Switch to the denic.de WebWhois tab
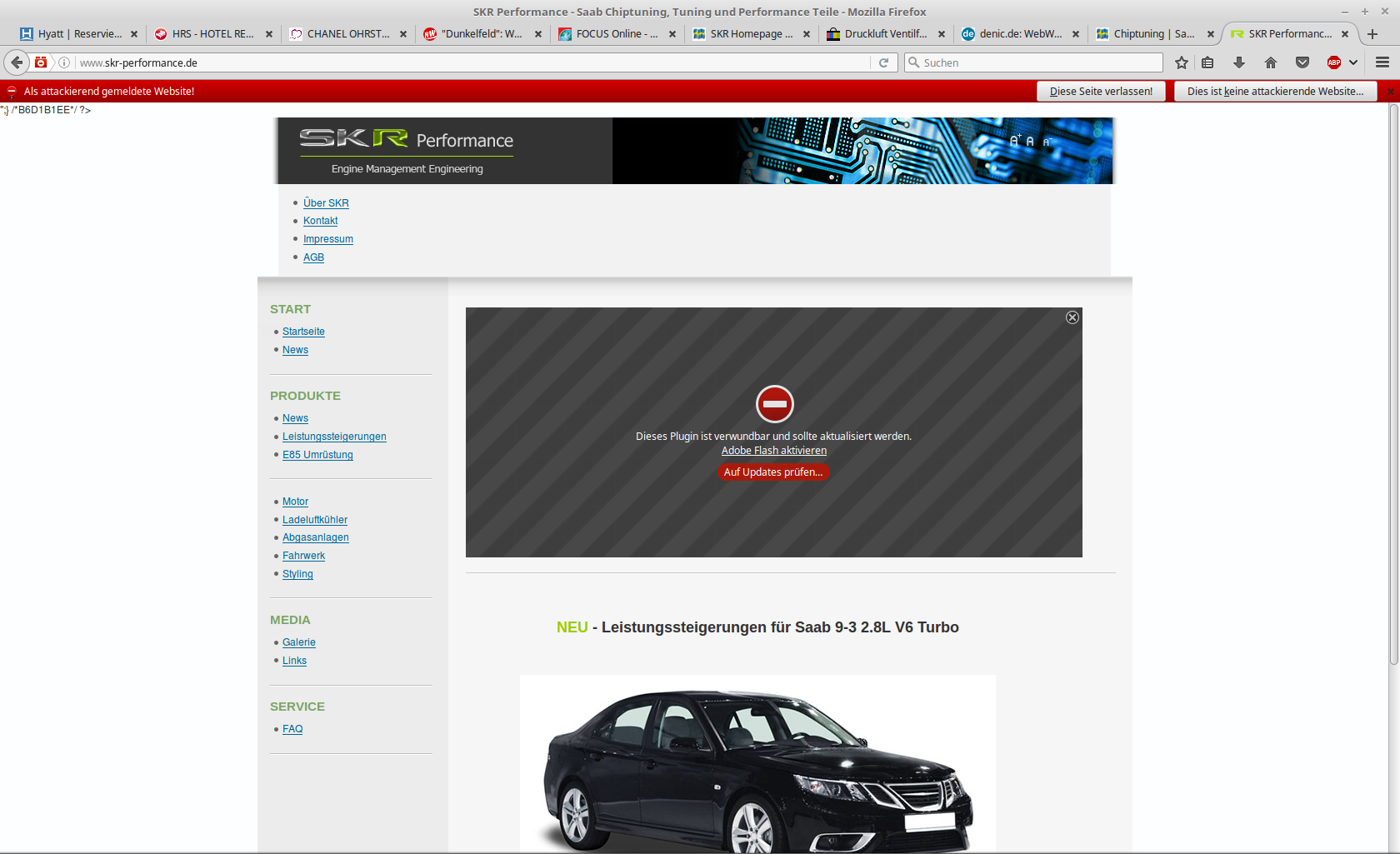Image resolution: width=1400 pixels, height=854 pixels. (1020, 34)
